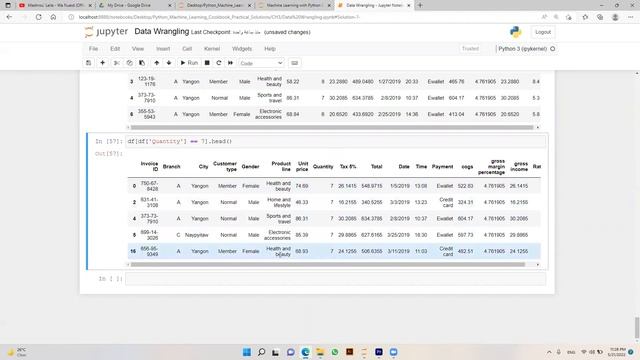
Task: Open Windows taskbar search
Action: click(x=262, y=352)
